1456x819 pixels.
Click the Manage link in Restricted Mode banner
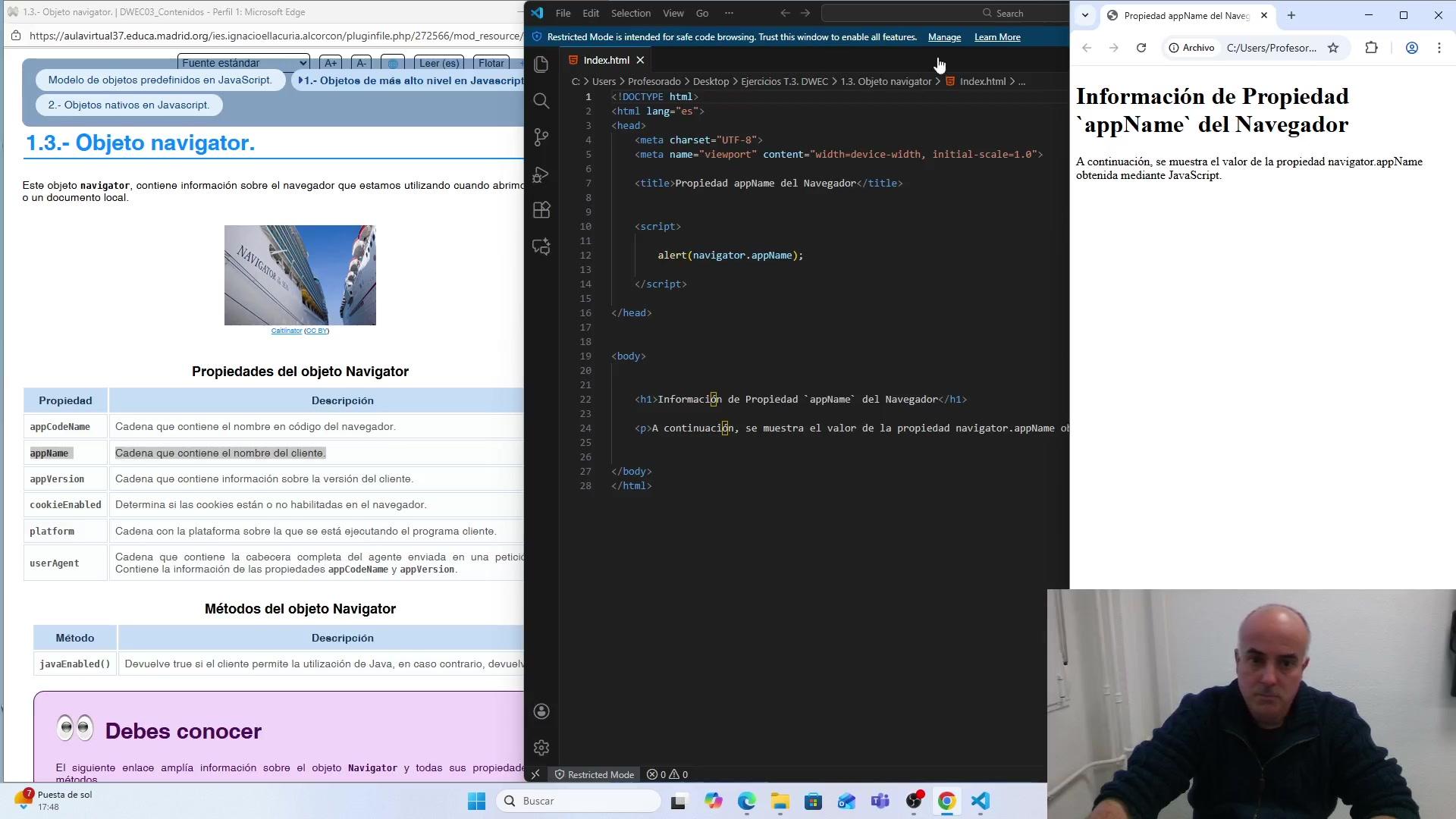[x=944, y=37]
